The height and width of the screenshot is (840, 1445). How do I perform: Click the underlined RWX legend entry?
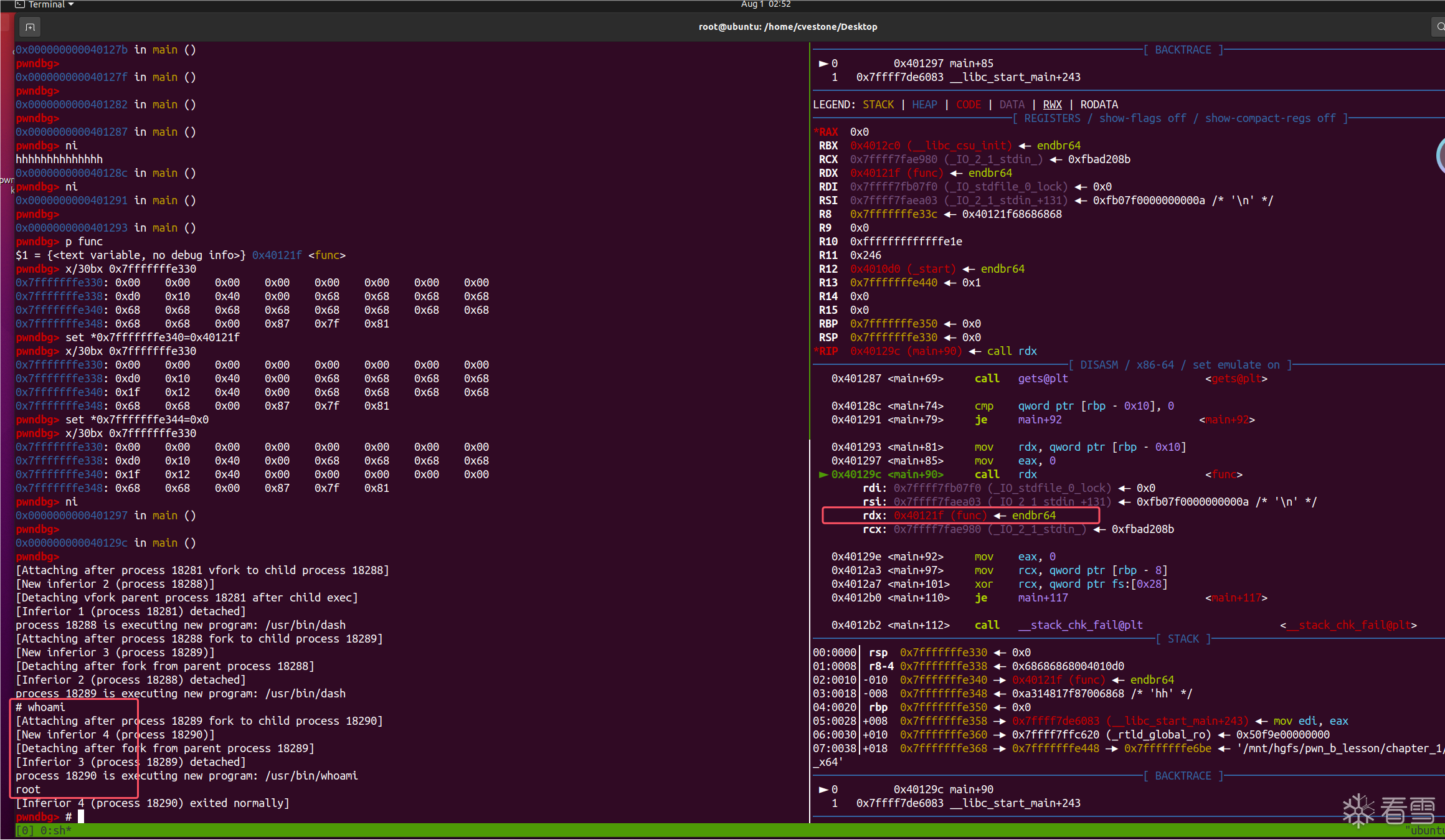tap(1052, 105)
